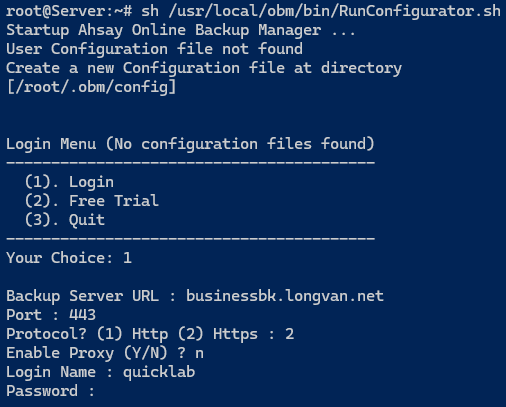This screenshot has width=506, height=407.
Task: Click the Enable Proxy answer n
Action: pyautogui.click(x=199, y=353)
